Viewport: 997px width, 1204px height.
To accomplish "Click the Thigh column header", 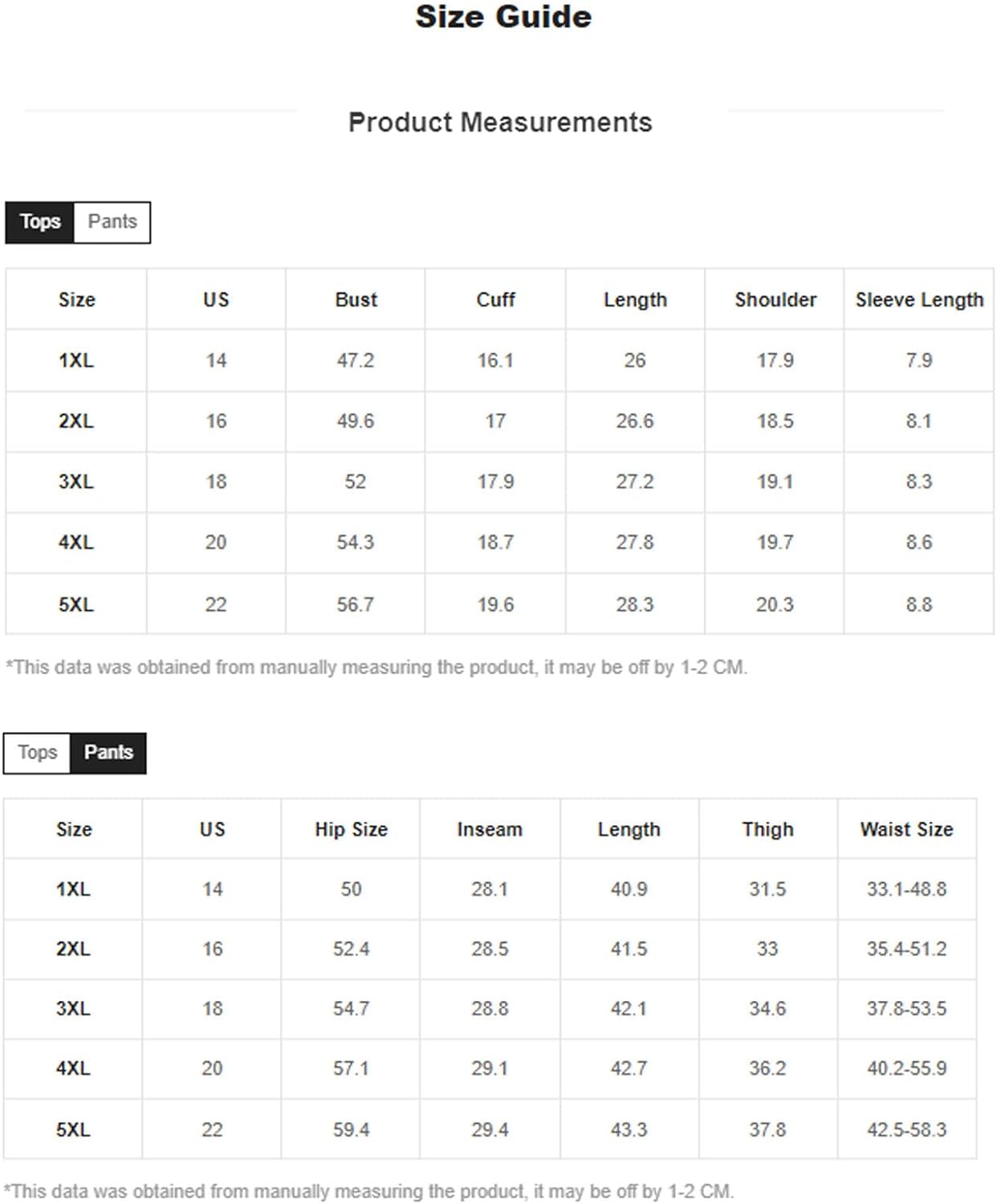I will pos(767,829).
